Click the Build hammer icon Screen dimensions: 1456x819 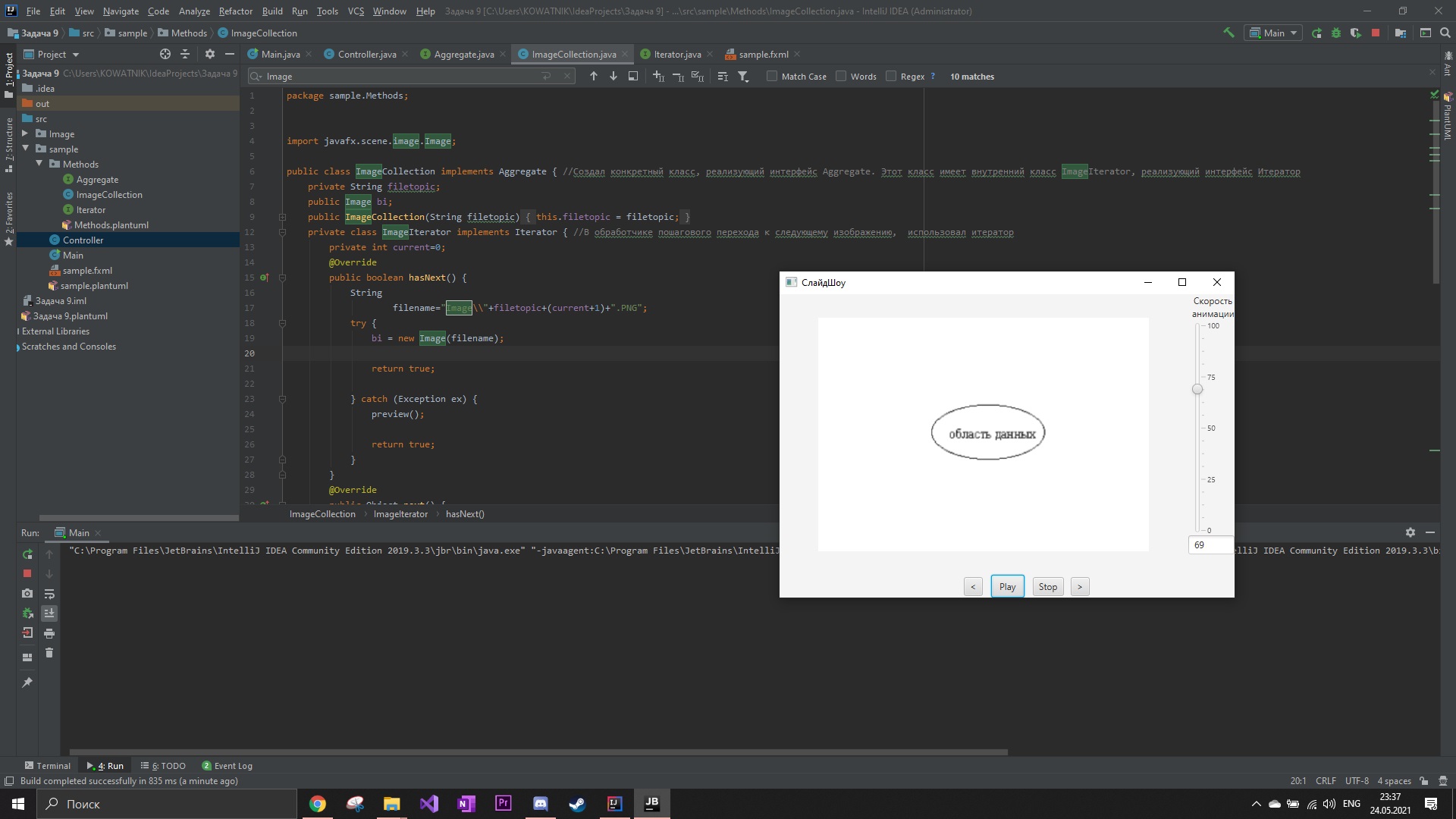[1228, 33]
